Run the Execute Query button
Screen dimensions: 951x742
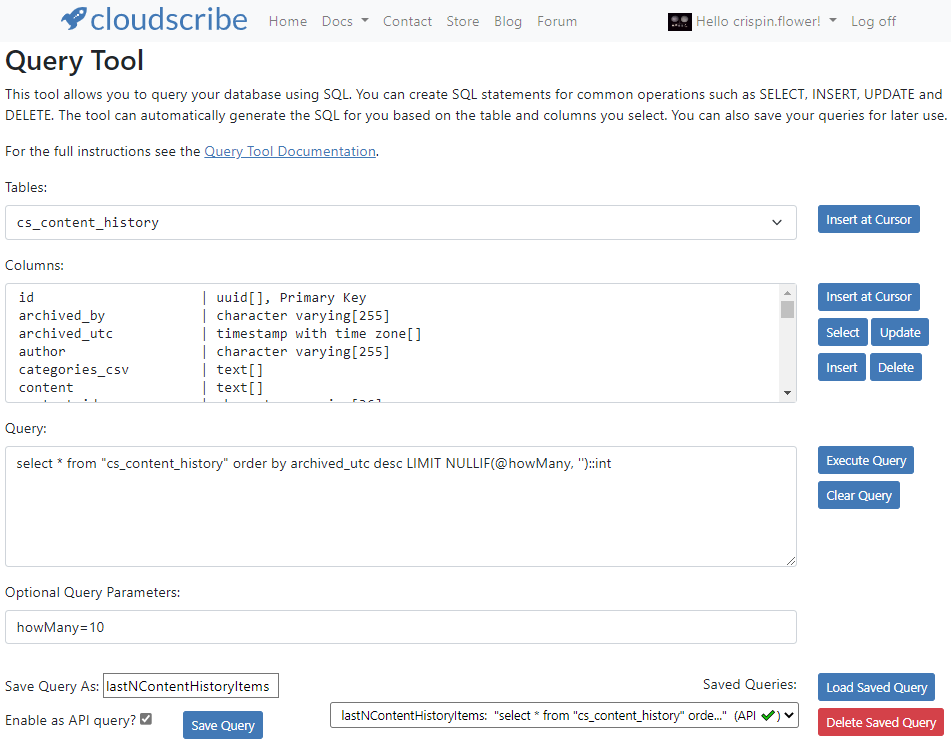coord(865,460)
